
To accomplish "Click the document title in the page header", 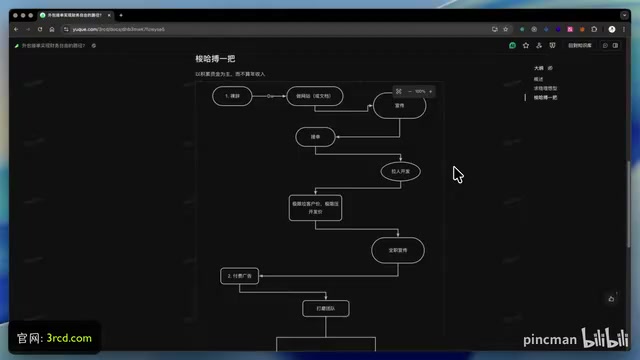I will (53, 45).
